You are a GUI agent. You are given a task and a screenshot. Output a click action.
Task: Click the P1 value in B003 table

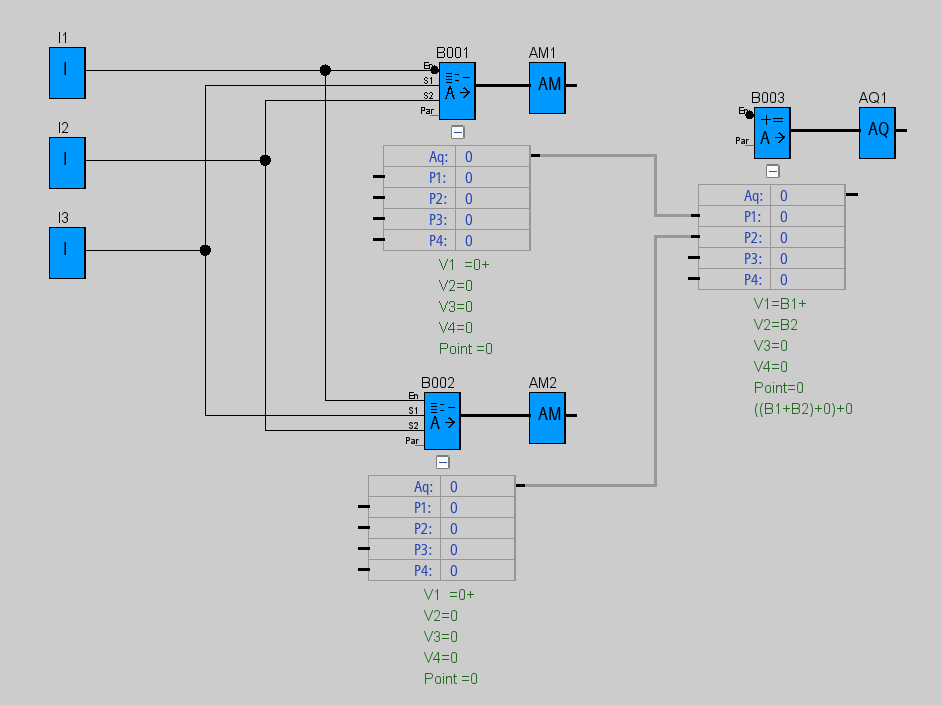[x=807, y=217]
